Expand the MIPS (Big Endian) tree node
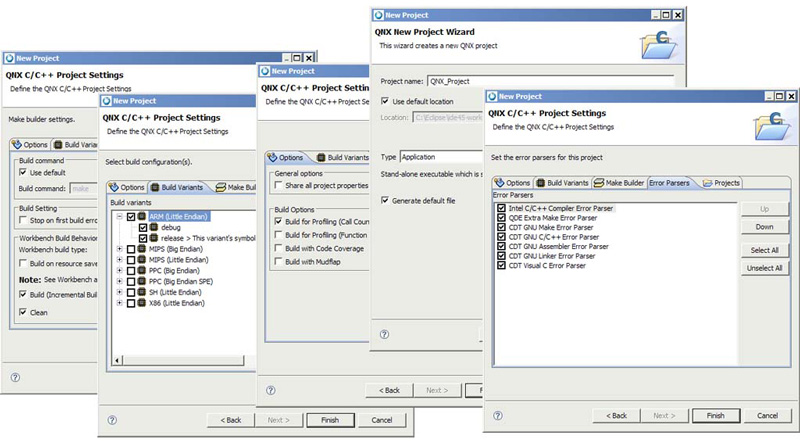This screenshot has width=800, height=441. pyautogui.click(x=120, y=249)
